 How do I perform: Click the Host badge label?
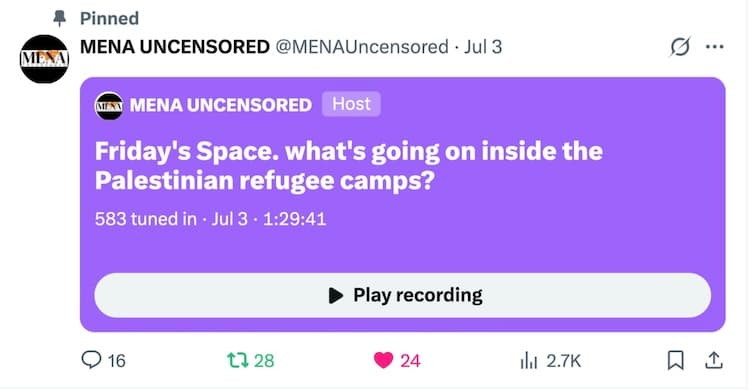352,104
